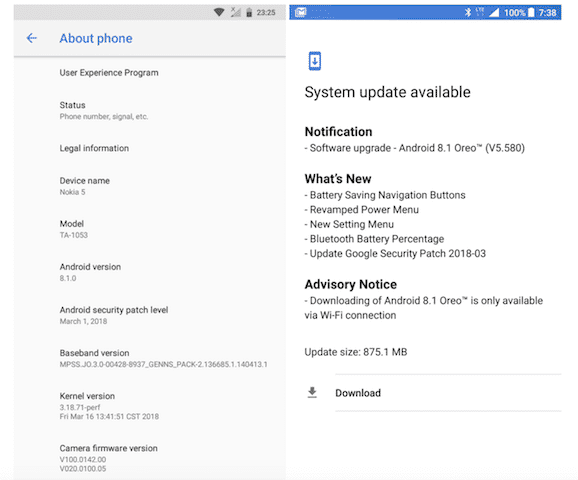
Task: Tap the Wi-Fi status icon
Action: tap(219, 12)
